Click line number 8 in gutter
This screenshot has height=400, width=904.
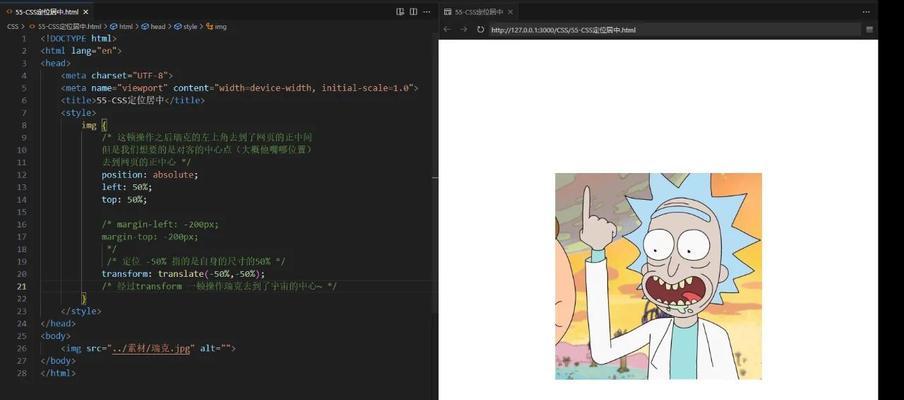pyautogui.click(x=24, y=125)
